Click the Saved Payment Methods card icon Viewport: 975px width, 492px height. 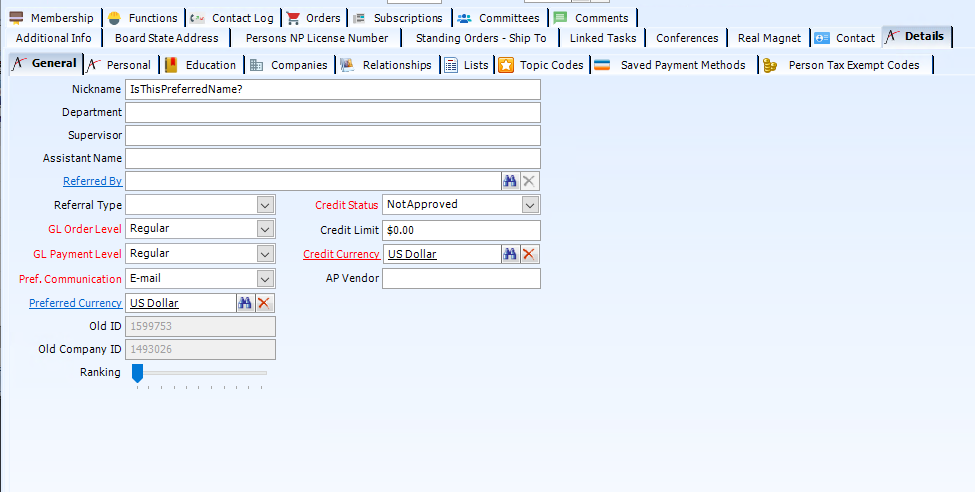pyautogui.click(x=602, y=65)
